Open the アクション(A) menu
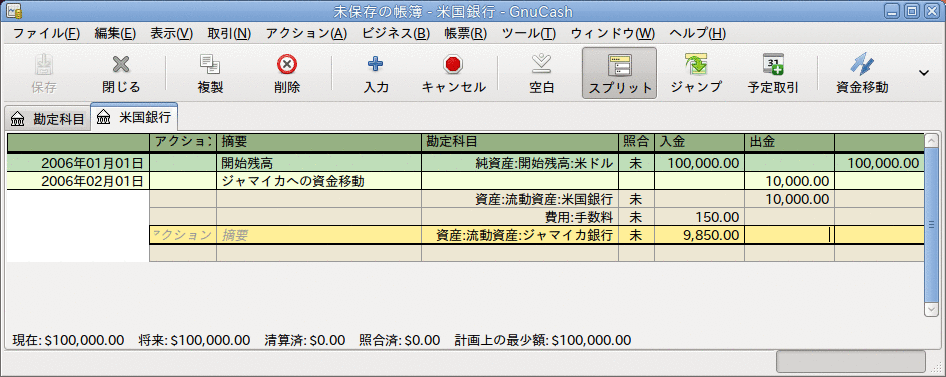 pos(306,33)
